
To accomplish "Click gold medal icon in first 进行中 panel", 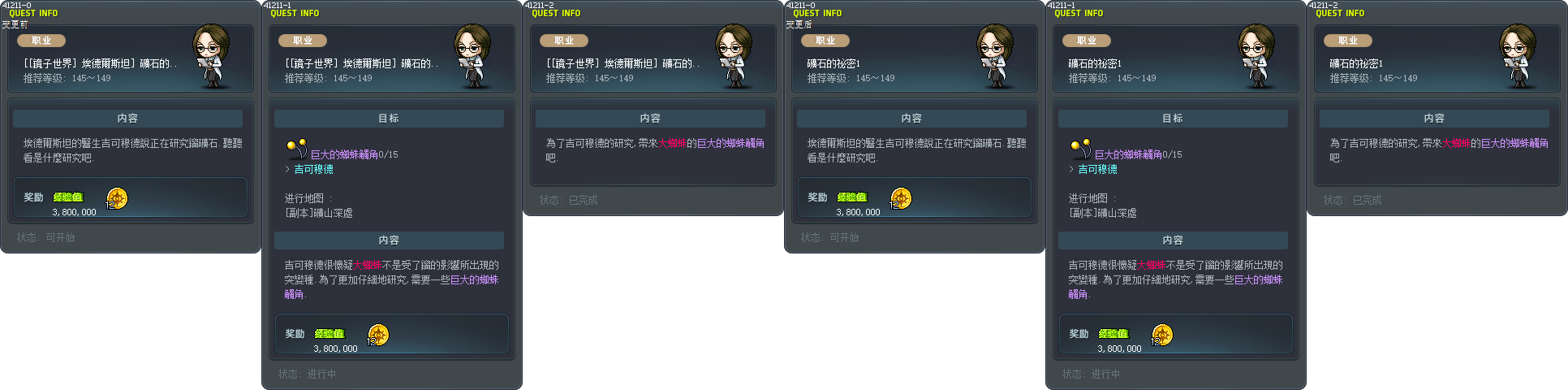I will point(378,335).
